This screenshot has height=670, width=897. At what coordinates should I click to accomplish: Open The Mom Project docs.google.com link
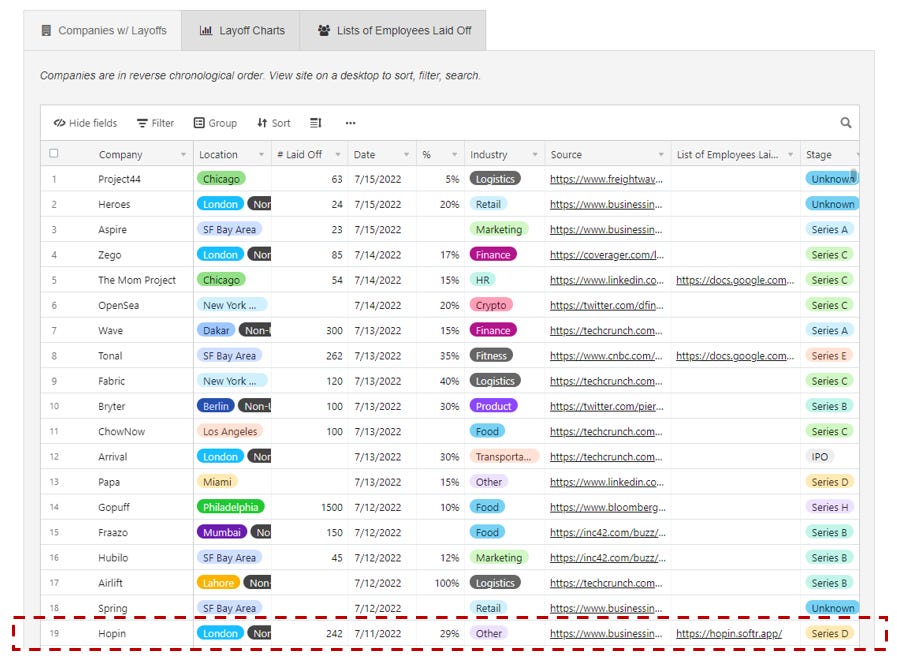click(x=735, y=280)
